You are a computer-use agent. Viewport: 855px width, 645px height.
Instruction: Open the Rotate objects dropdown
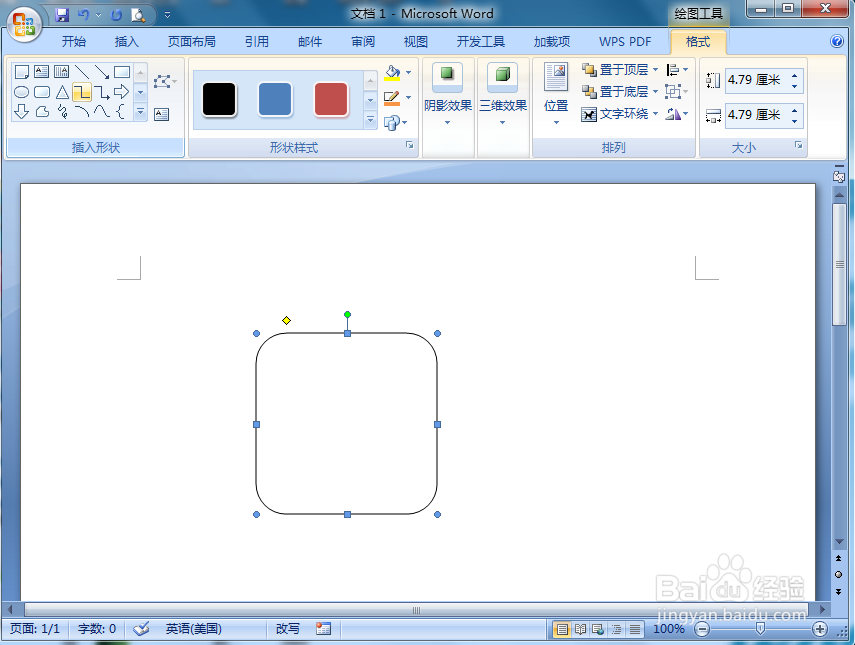[x=677, y=114]
